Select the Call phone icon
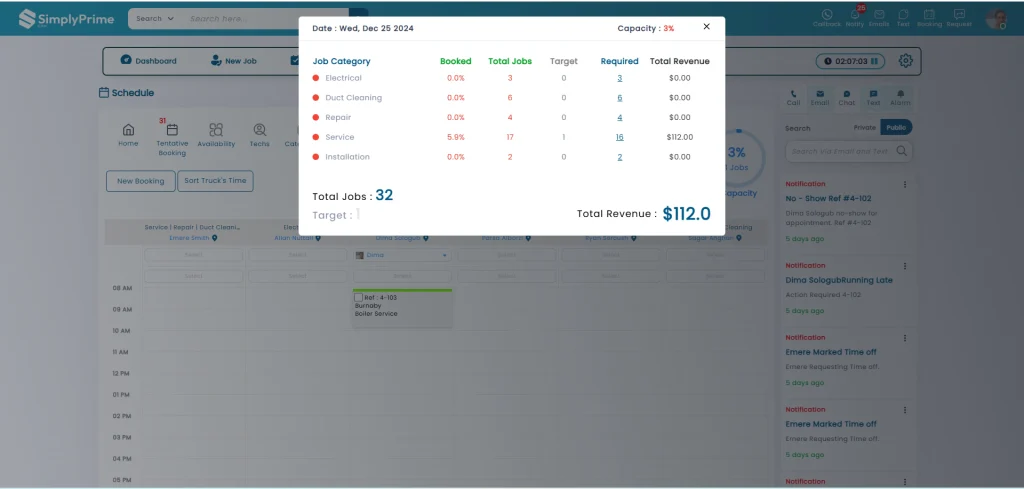Image resolution: width=1024 pixels, height=489 pixels. click(x=793, y=94)
